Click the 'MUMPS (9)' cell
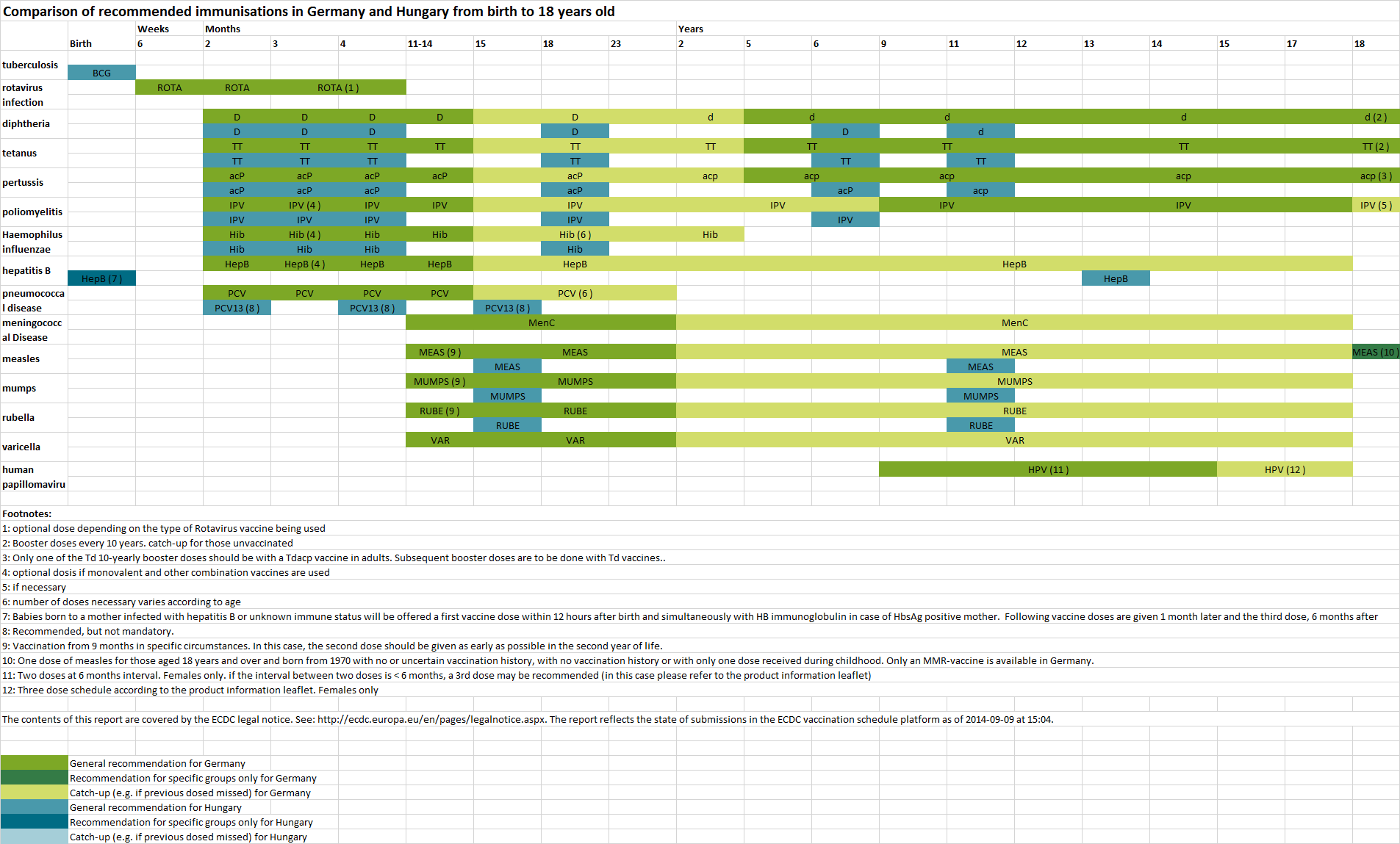This screenshot has width=1400, height=844. [439, 381]
